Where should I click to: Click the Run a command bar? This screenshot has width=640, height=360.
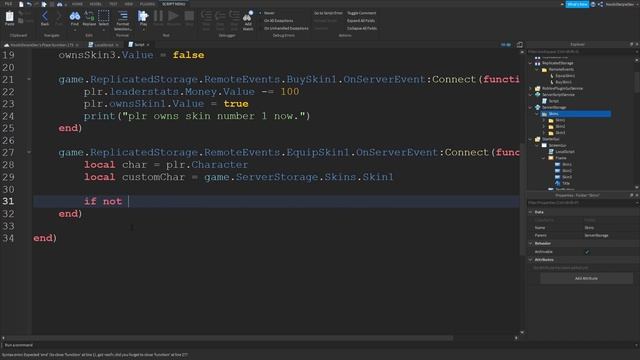coord(318,345)
